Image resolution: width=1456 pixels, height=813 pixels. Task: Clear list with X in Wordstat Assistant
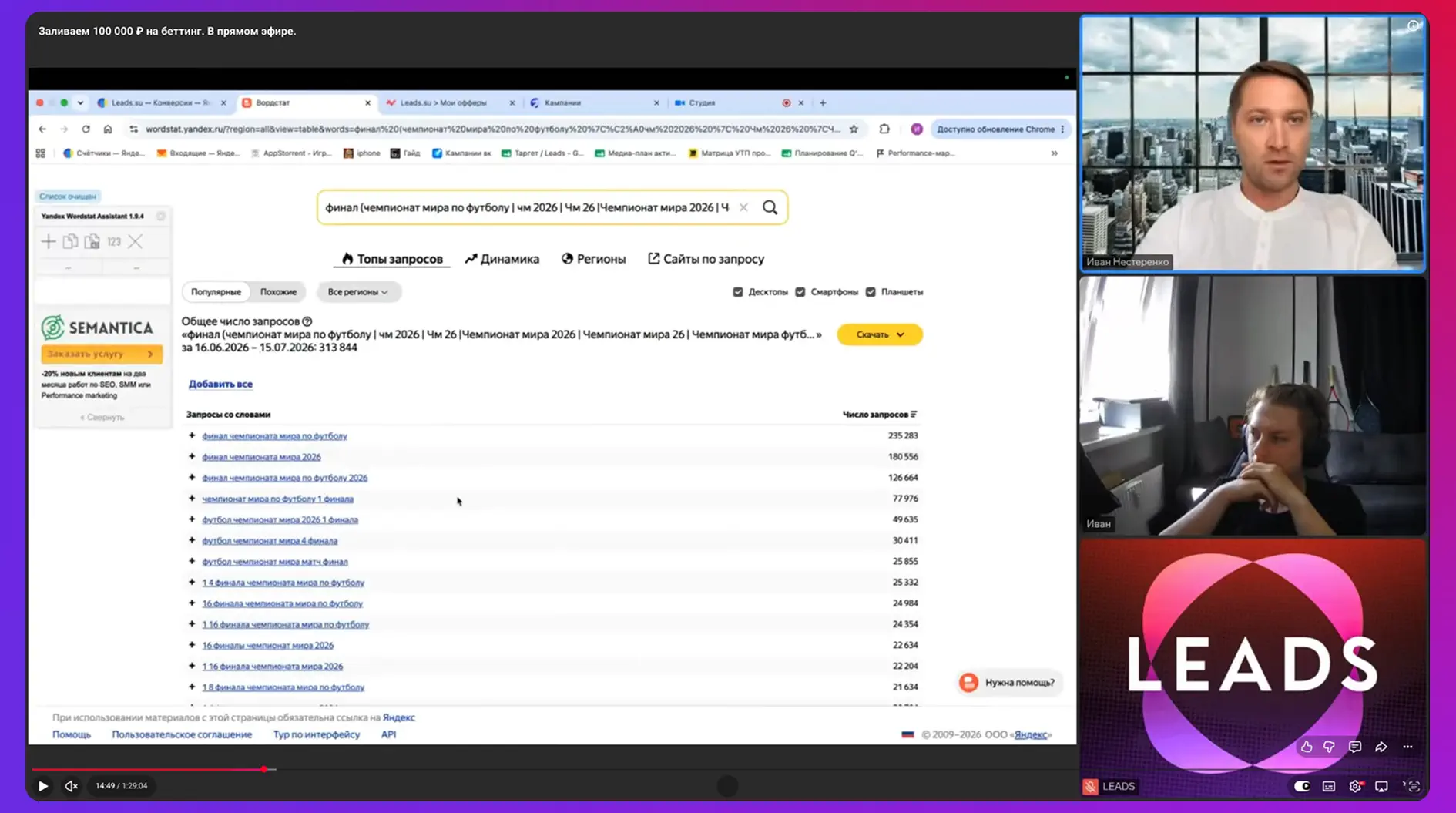[136, 242]
